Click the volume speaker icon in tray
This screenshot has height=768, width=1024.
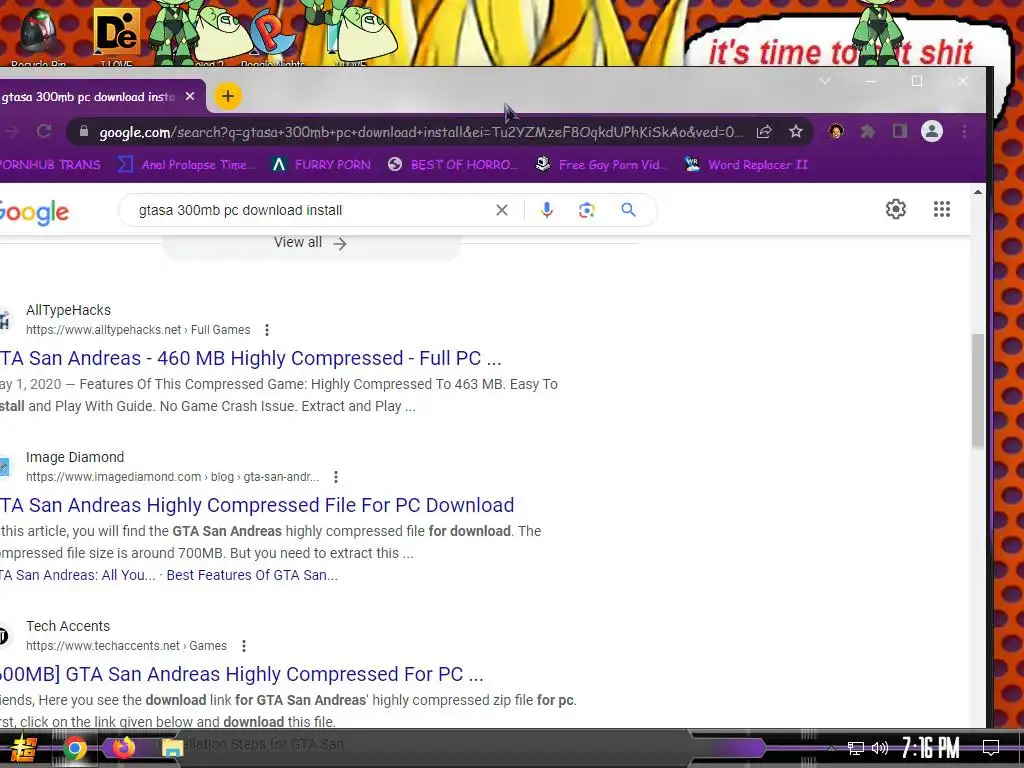880,748
